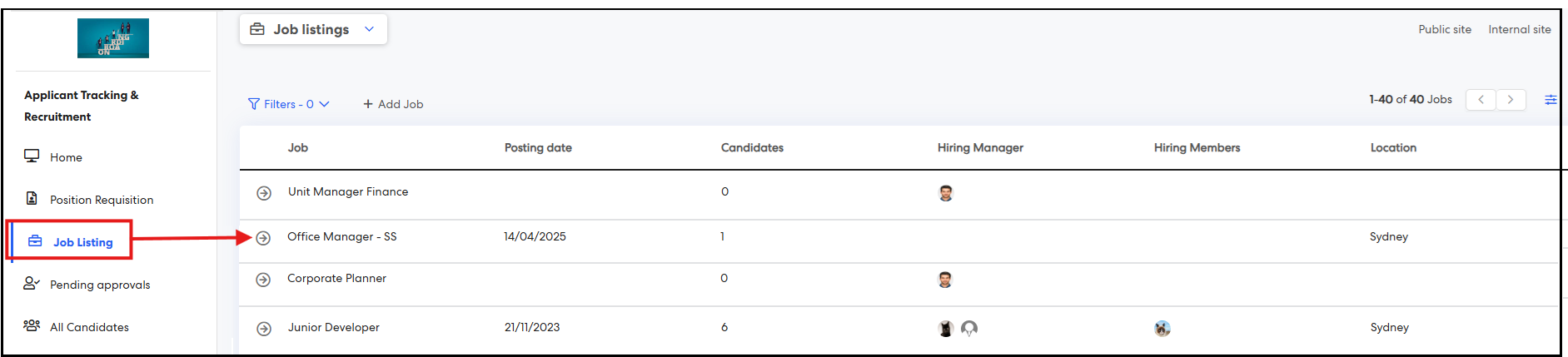Open Pending approvals section

[x=99, y=285]
